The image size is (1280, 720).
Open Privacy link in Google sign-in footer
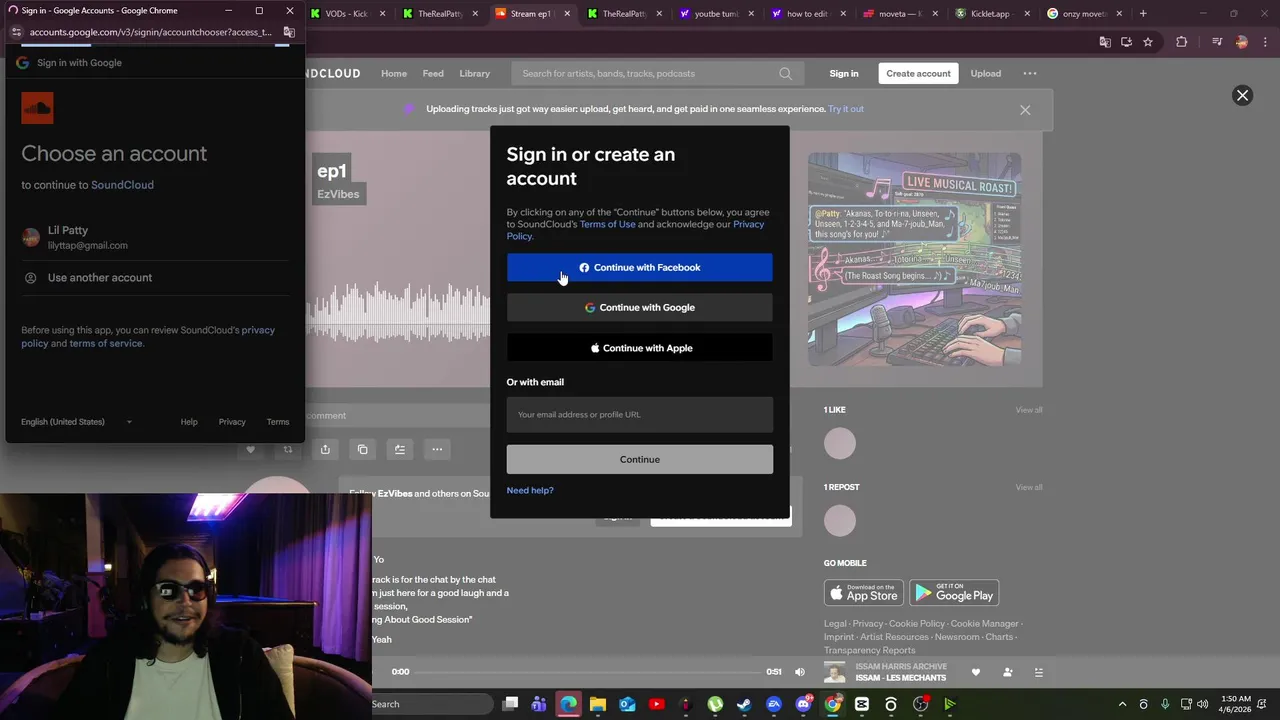click(232, 422)
